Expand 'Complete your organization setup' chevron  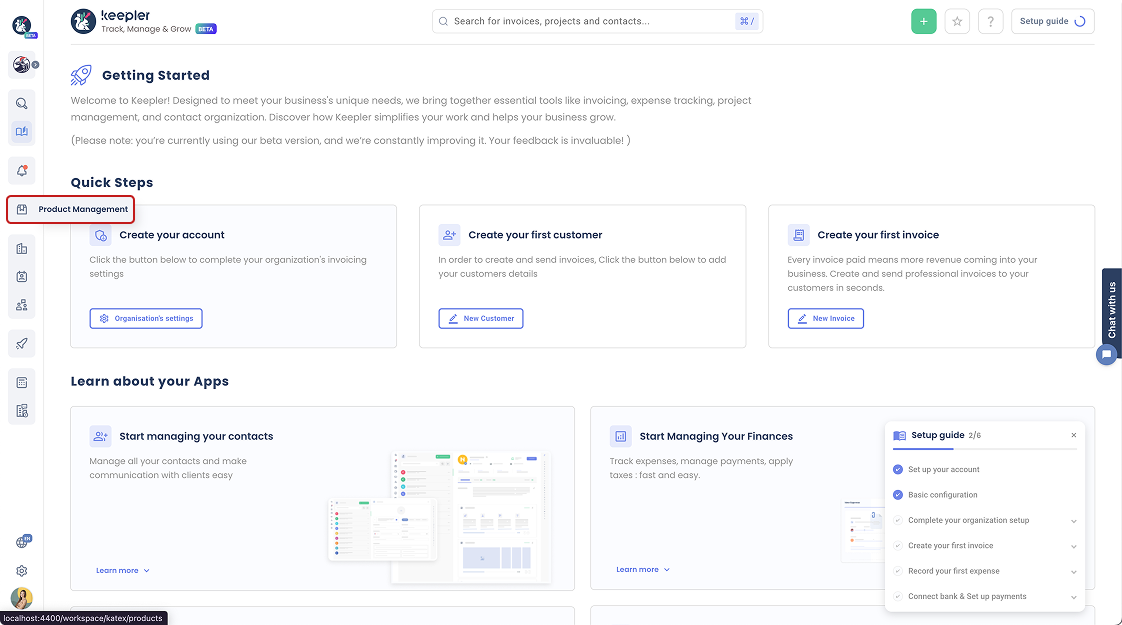click(1073, 520)
